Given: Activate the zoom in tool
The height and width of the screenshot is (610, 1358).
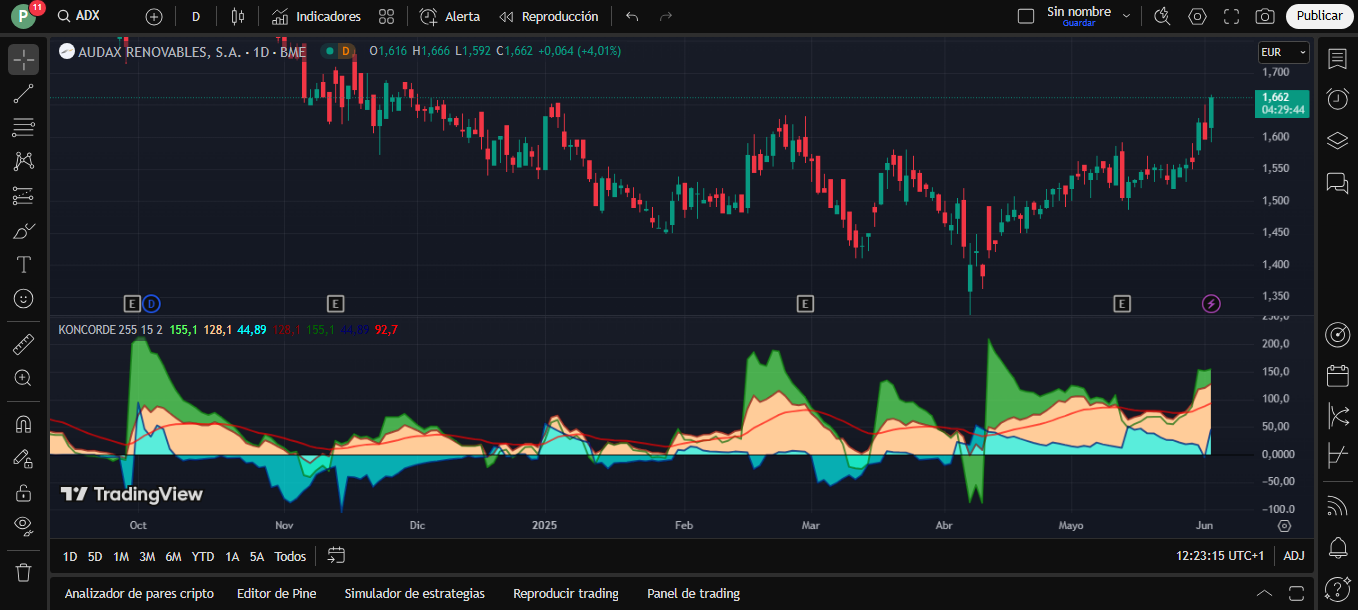Looking at the screenshot, I should click(x=24, y=378).
